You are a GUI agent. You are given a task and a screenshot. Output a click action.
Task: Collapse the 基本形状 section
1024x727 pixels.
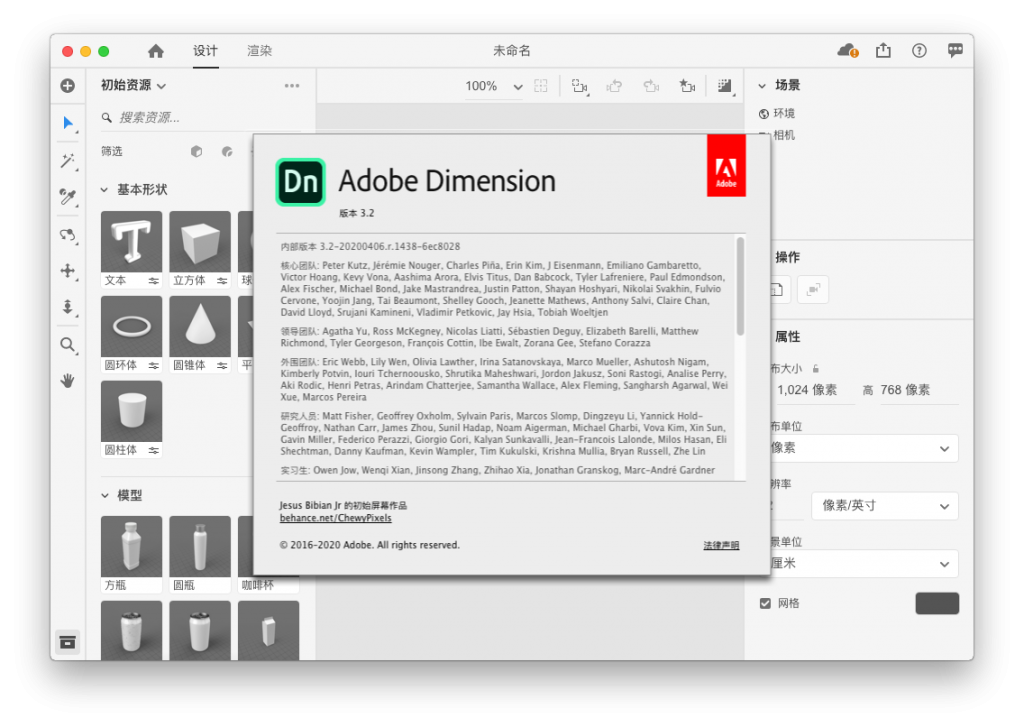104,190
